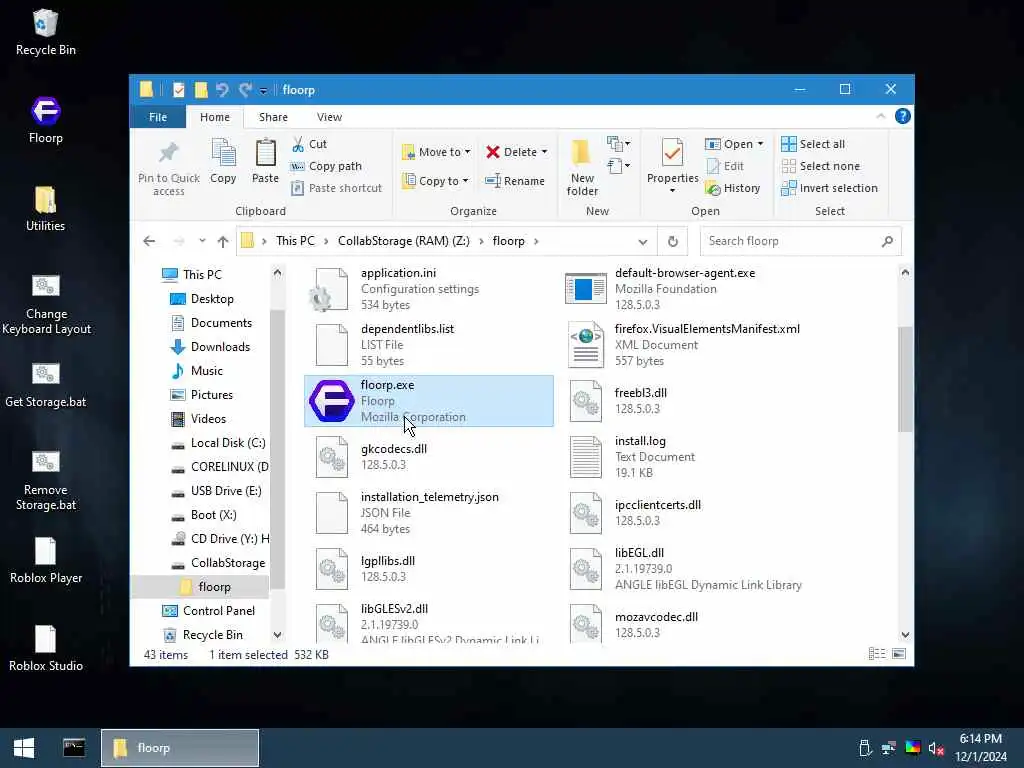The image size is (1024, 768).
Task: Click the Copy ribbon button
Action: 223,161
